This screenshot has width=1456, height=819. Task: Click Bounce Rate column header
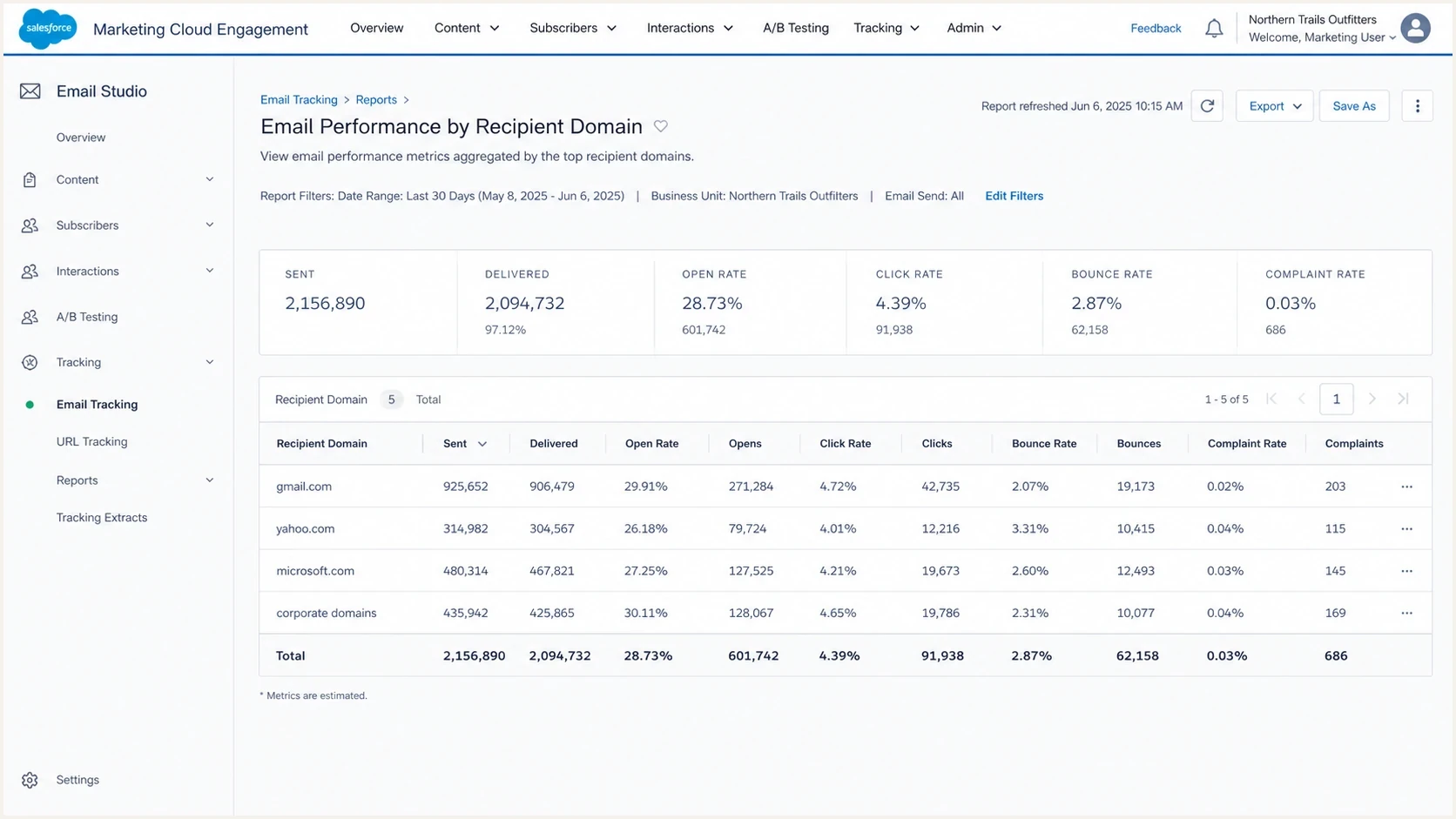pyautogui.click(x=1044, y=444)
